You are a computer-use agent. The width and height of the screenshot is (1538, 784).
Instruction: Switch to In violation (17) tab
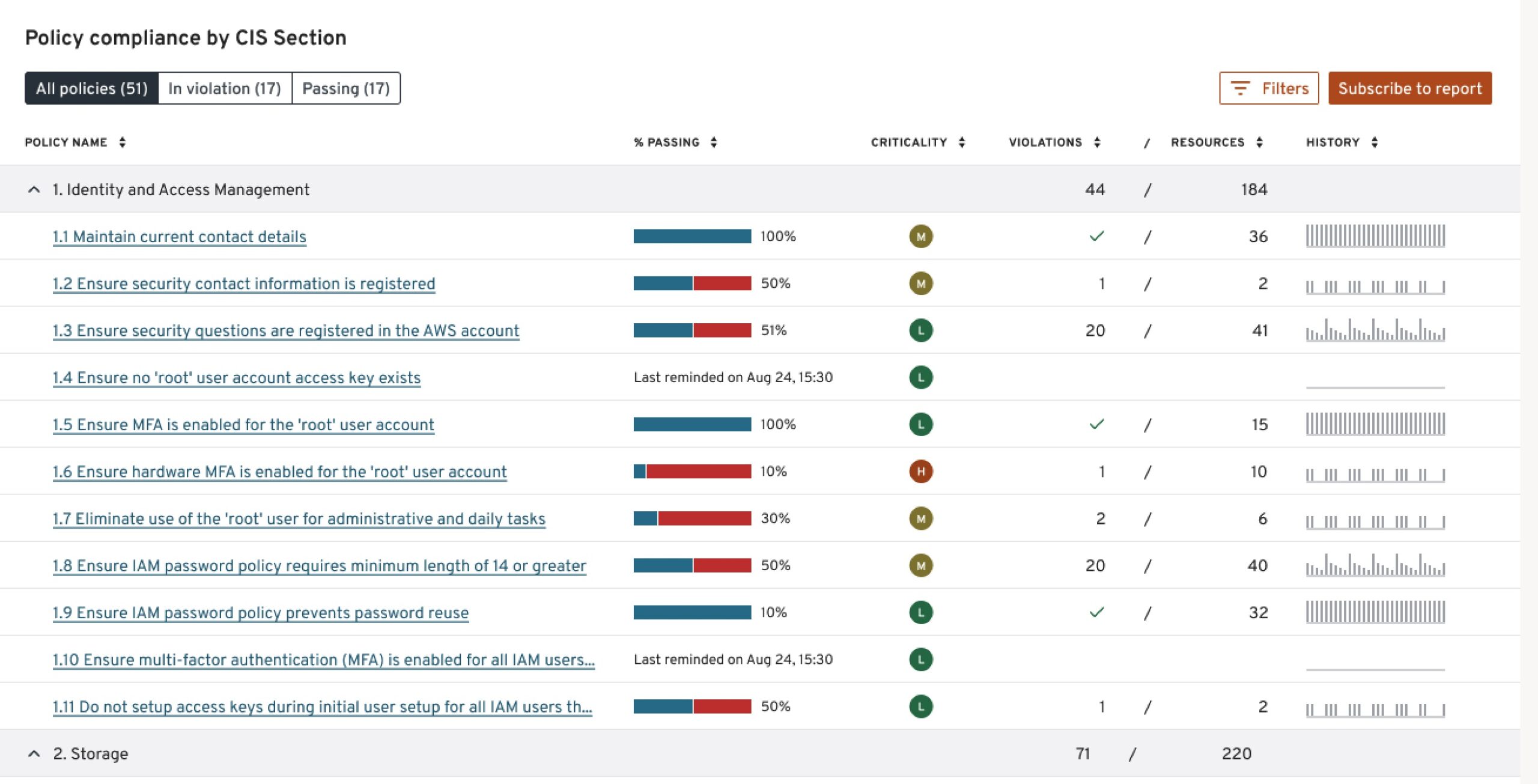pyautogui.click(x=225, y=88)
